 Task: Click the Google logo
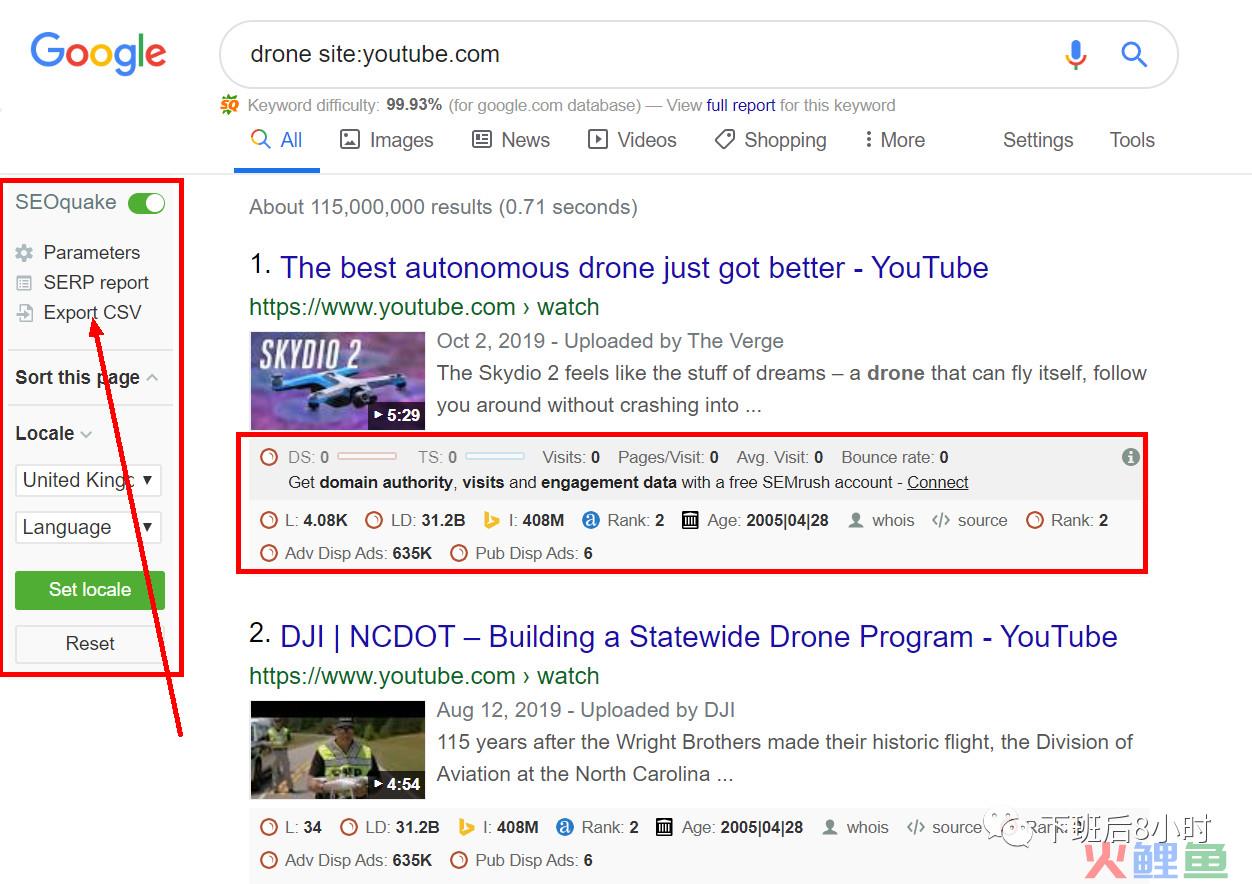tap(98, 54)
